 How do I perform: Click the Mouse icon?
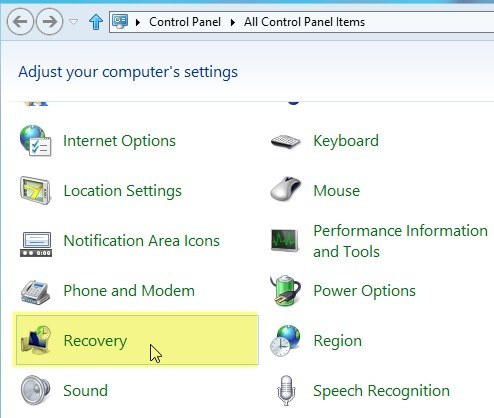tap(285, 189)
